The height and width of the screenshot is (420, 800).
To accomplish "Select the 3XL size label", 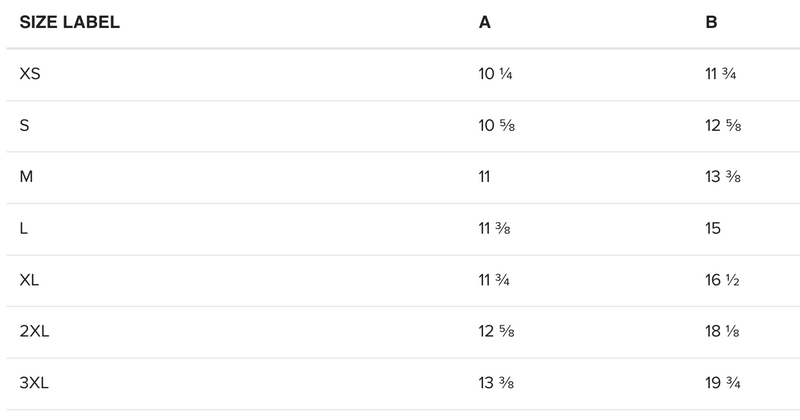I will click(34, 384).
